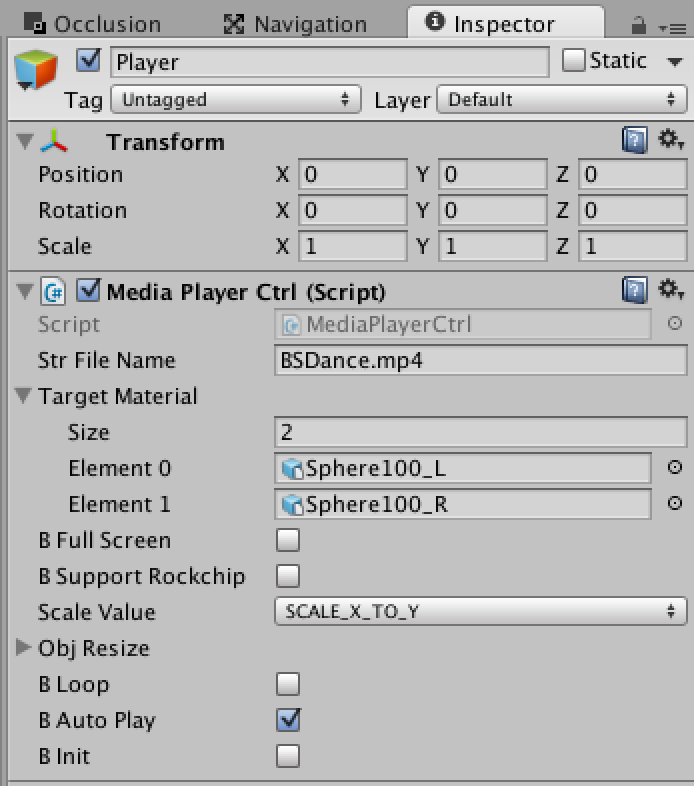This screenshot has height=786, width=694.
Task: Click the Scale Value label
Action: (97, 612)
